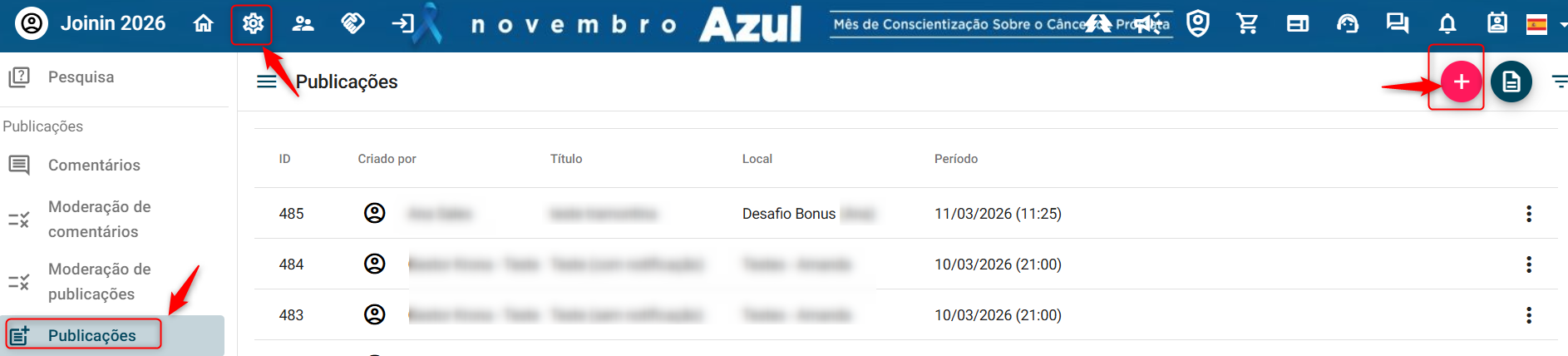Open the Spanish flag language dropdown

(1544, 24)
